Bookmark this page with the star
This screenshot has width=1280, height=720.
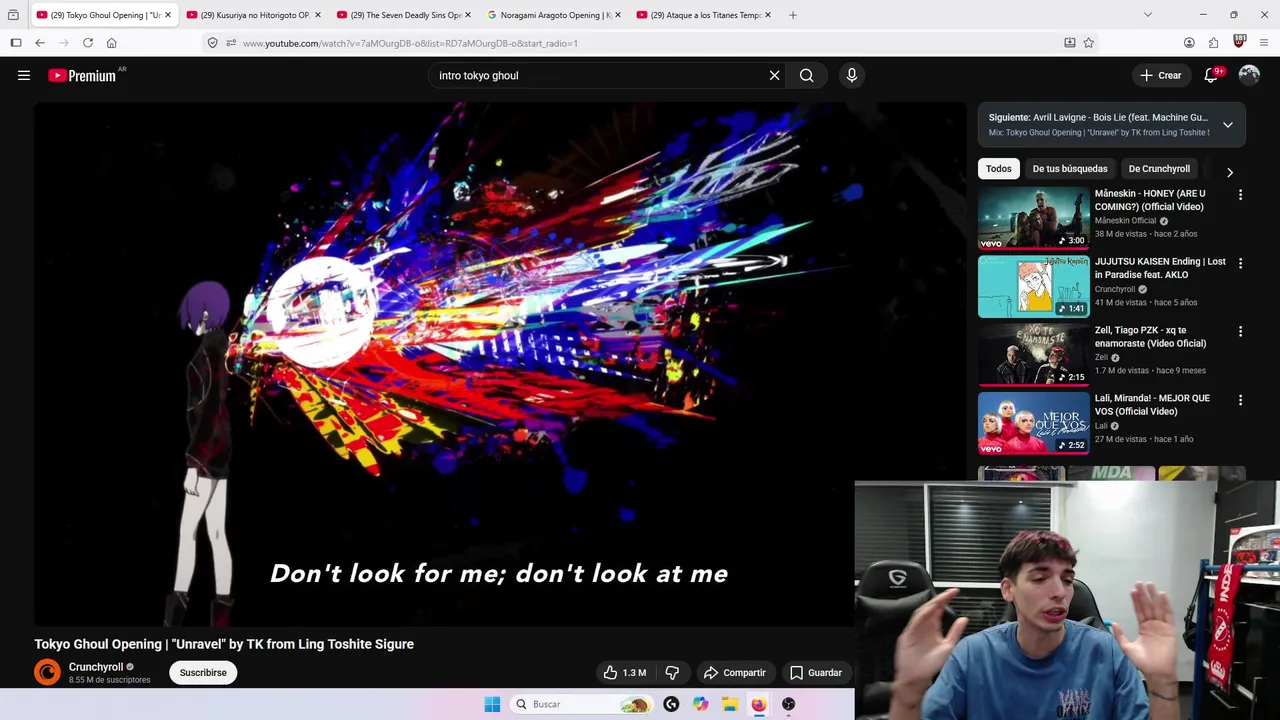[x=1089, y=43]
